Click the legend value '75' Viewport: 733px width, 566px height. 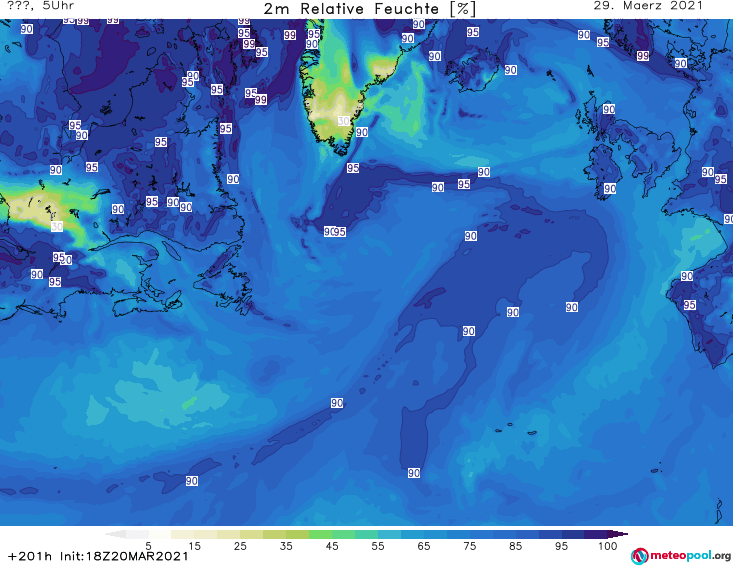pyautogui.click(x=469, y=546)
